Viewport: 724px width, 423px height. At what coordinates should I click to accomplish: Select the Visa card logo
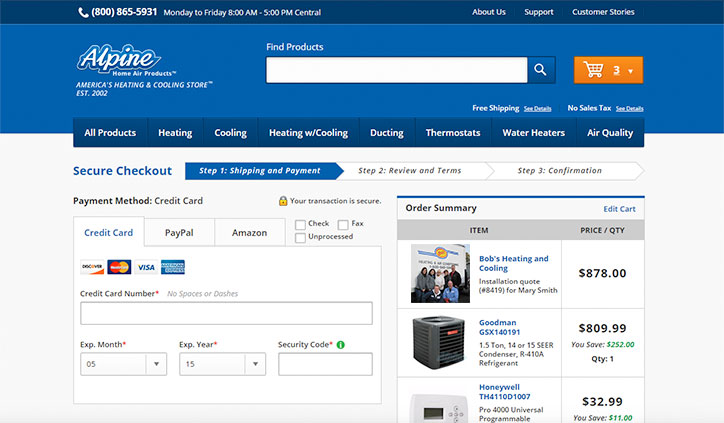(146, 267)
